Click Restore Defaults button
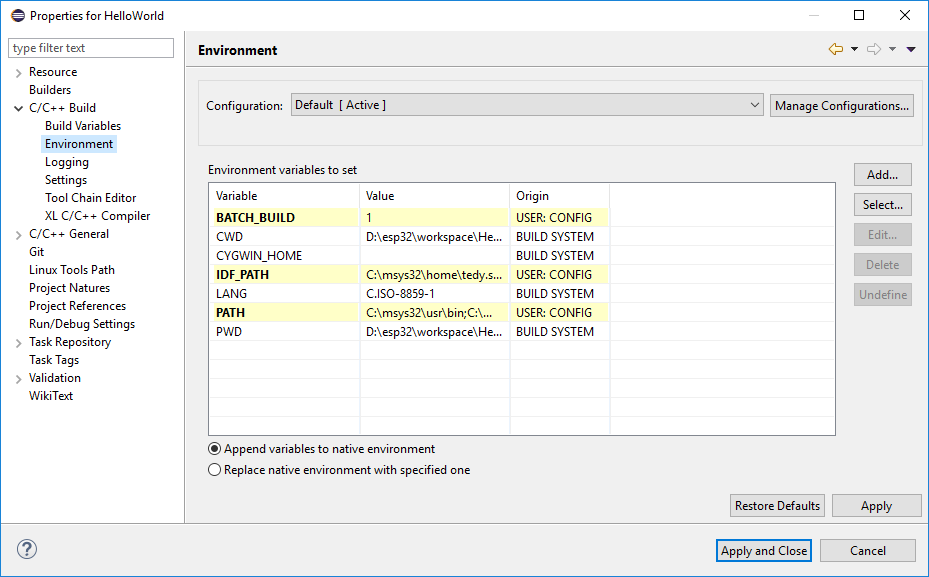Viewport: 929px width, 577px height. click(778, 506)
